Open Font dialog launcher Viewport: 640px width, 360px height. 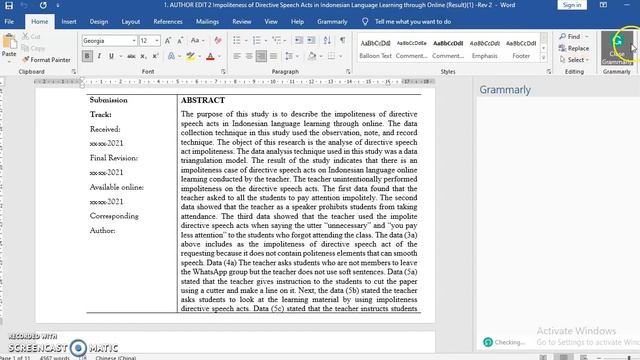point(223,71)
